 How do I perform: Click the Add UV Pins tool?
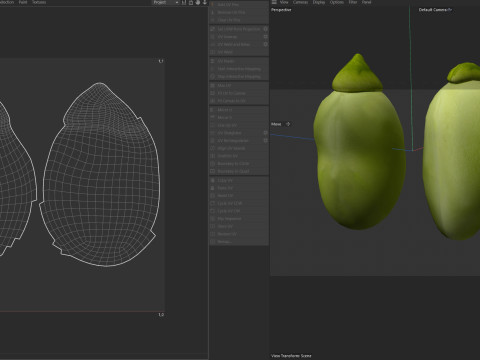pyautogui.click(x=239, y=5)
